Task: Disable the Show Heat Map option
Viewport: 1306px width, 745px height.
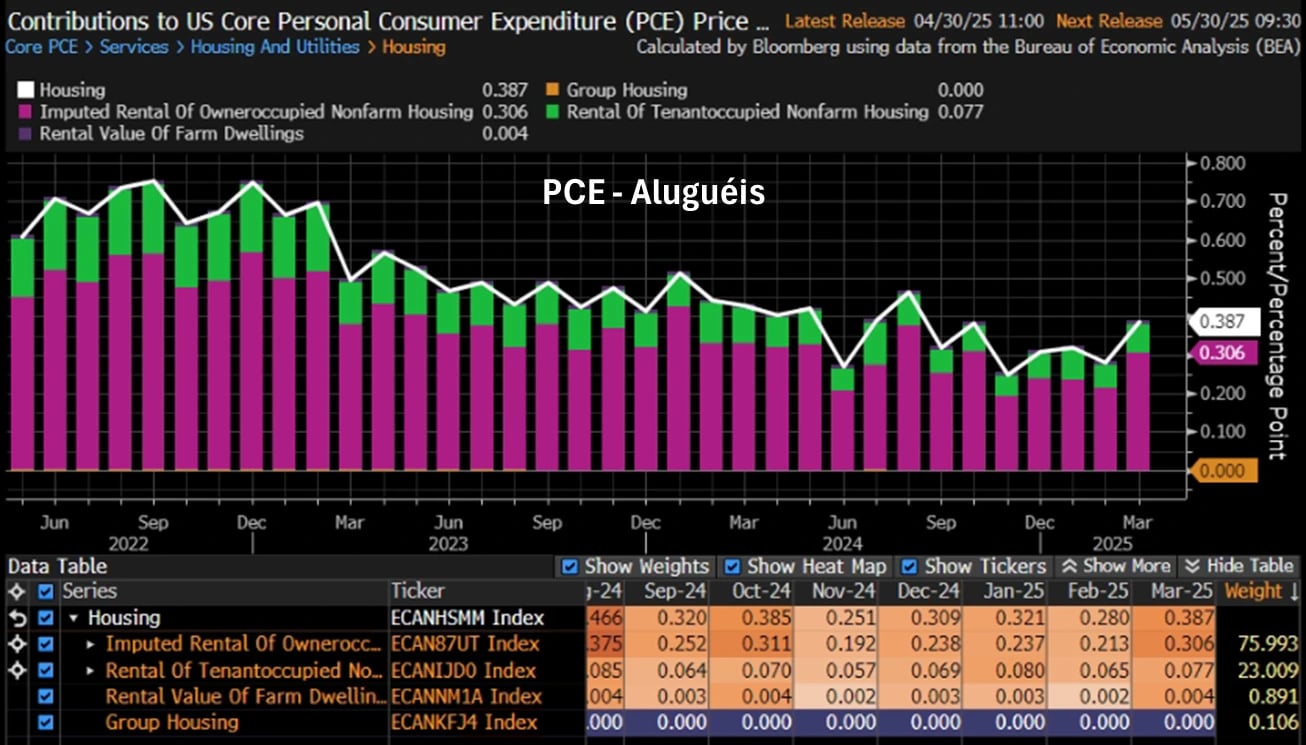Action: [x=733, y=566]
